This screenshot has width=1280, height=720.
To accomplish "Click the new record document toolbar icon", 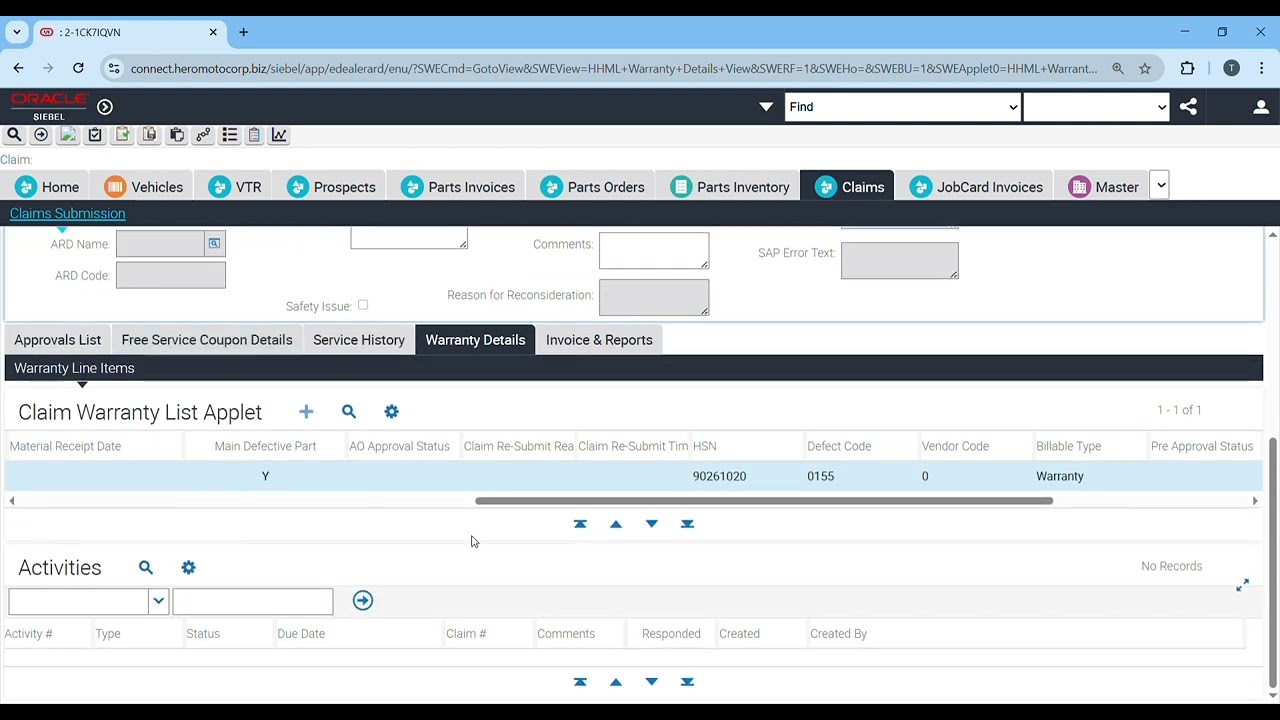I will coord(122,135).
